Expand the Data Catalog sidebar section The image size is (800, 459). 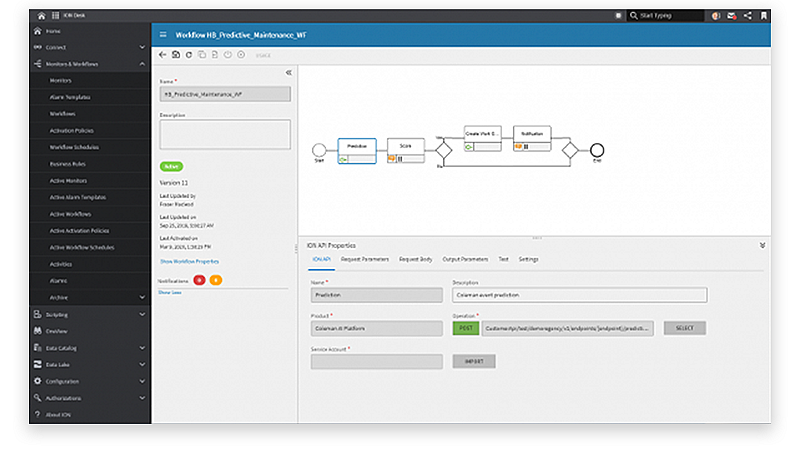90,348
